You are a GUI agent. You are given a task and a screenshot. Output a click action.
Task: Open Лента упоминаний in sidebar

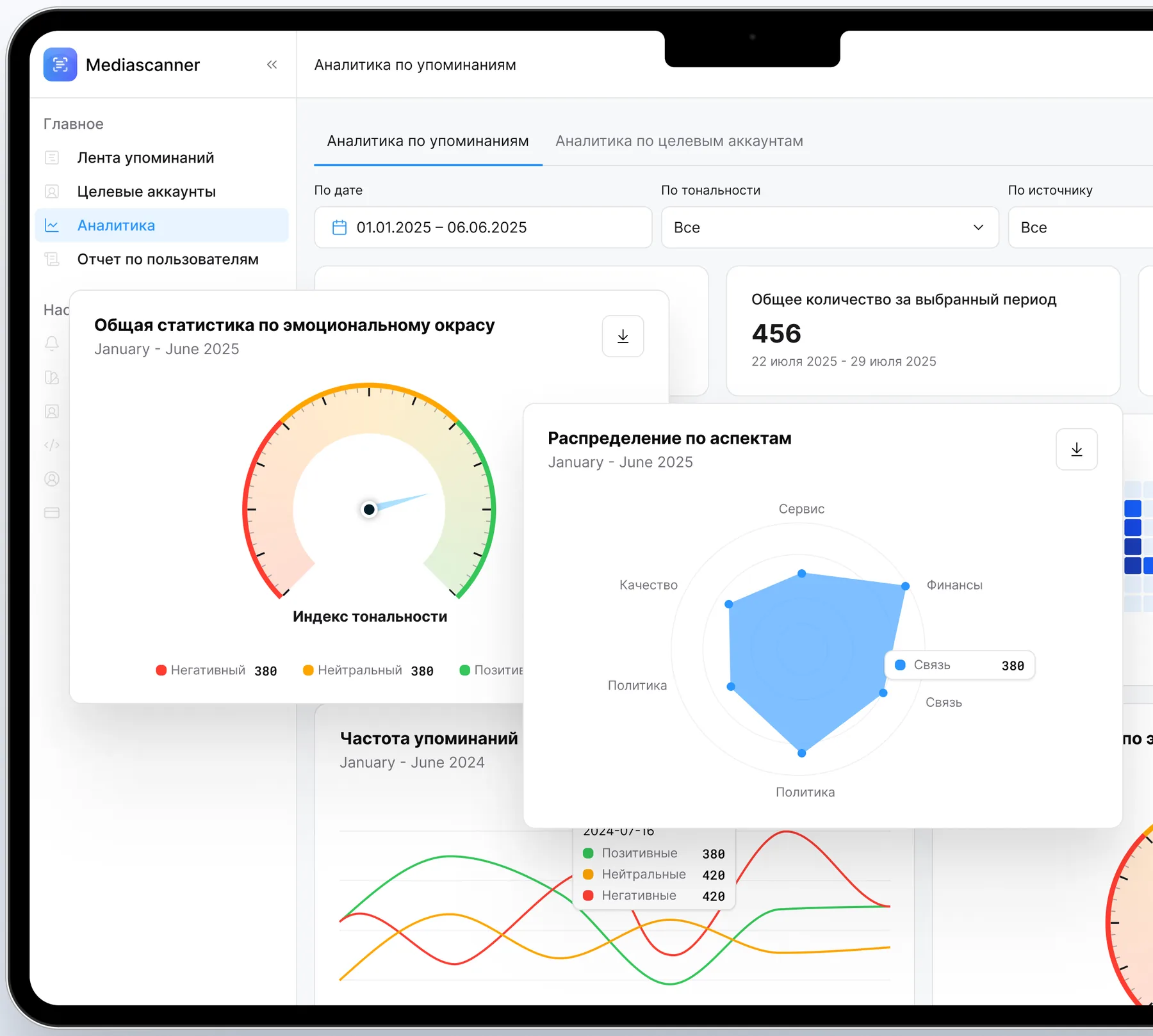tap(162, 158)
